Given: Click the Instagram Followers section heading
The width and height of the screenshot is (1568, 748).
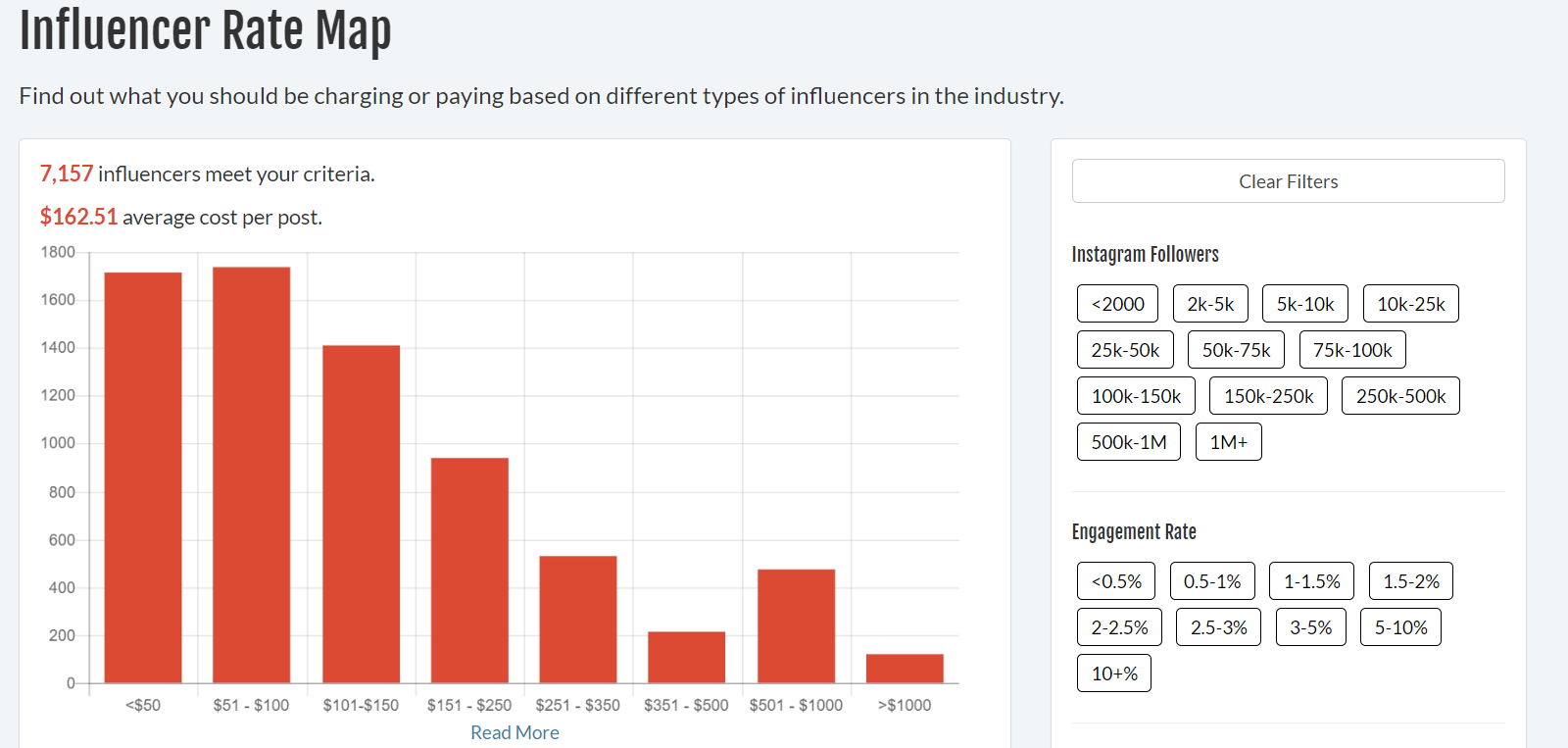Looking at the screenshot, I should click(1145, 255).
